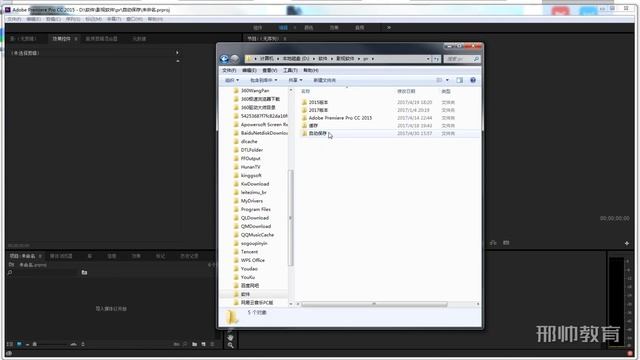The image size is (640, 360).
Task: Click the create-bin-from-search icon
Action: 84,272
